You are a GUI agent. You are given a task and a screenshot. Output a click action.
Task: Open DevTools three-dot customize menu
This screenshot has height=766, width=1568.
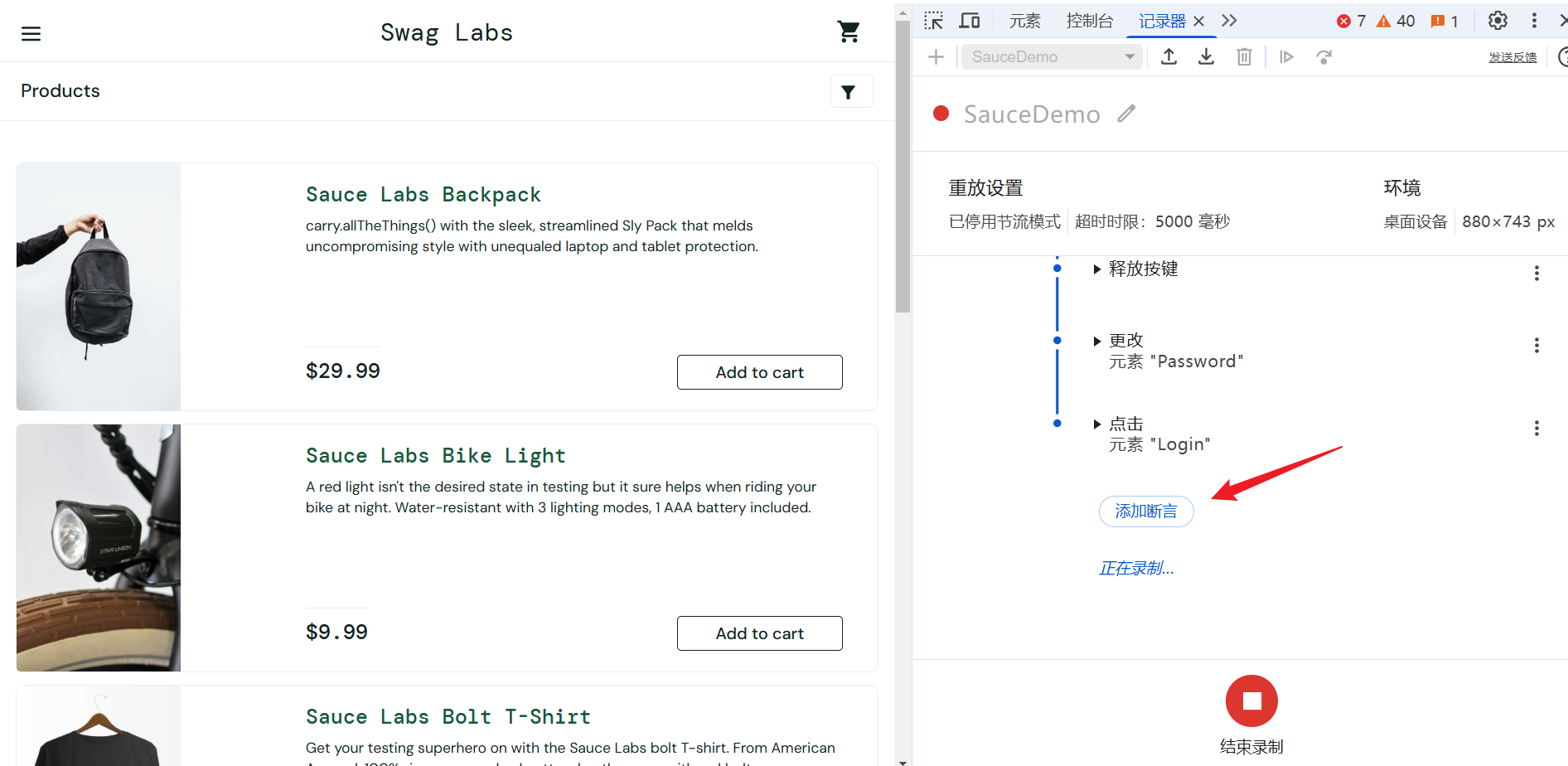point(1534,21)
